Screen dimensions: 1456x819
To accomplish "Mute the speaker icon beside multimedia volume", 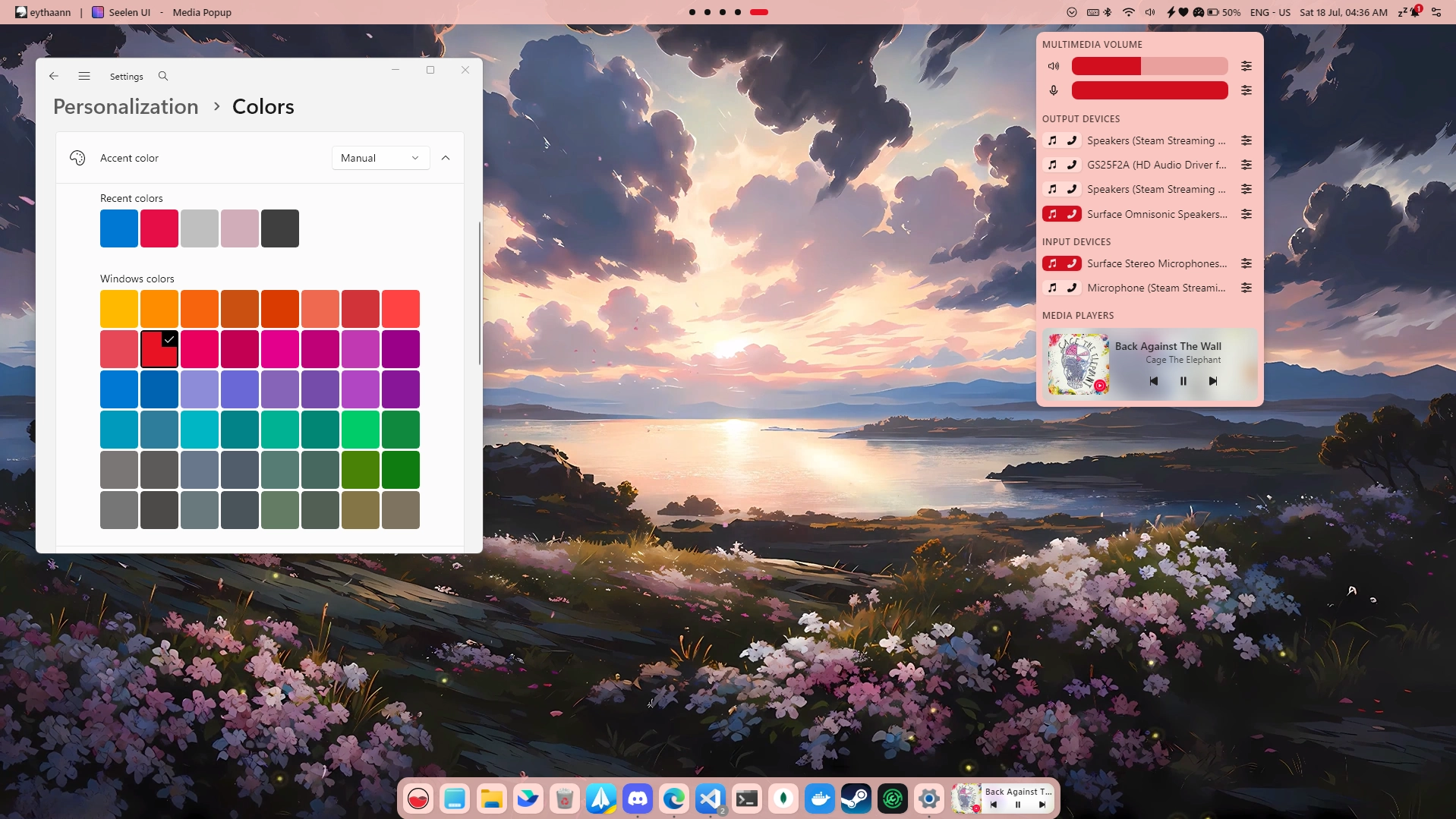I will [x=1054, y=66].
